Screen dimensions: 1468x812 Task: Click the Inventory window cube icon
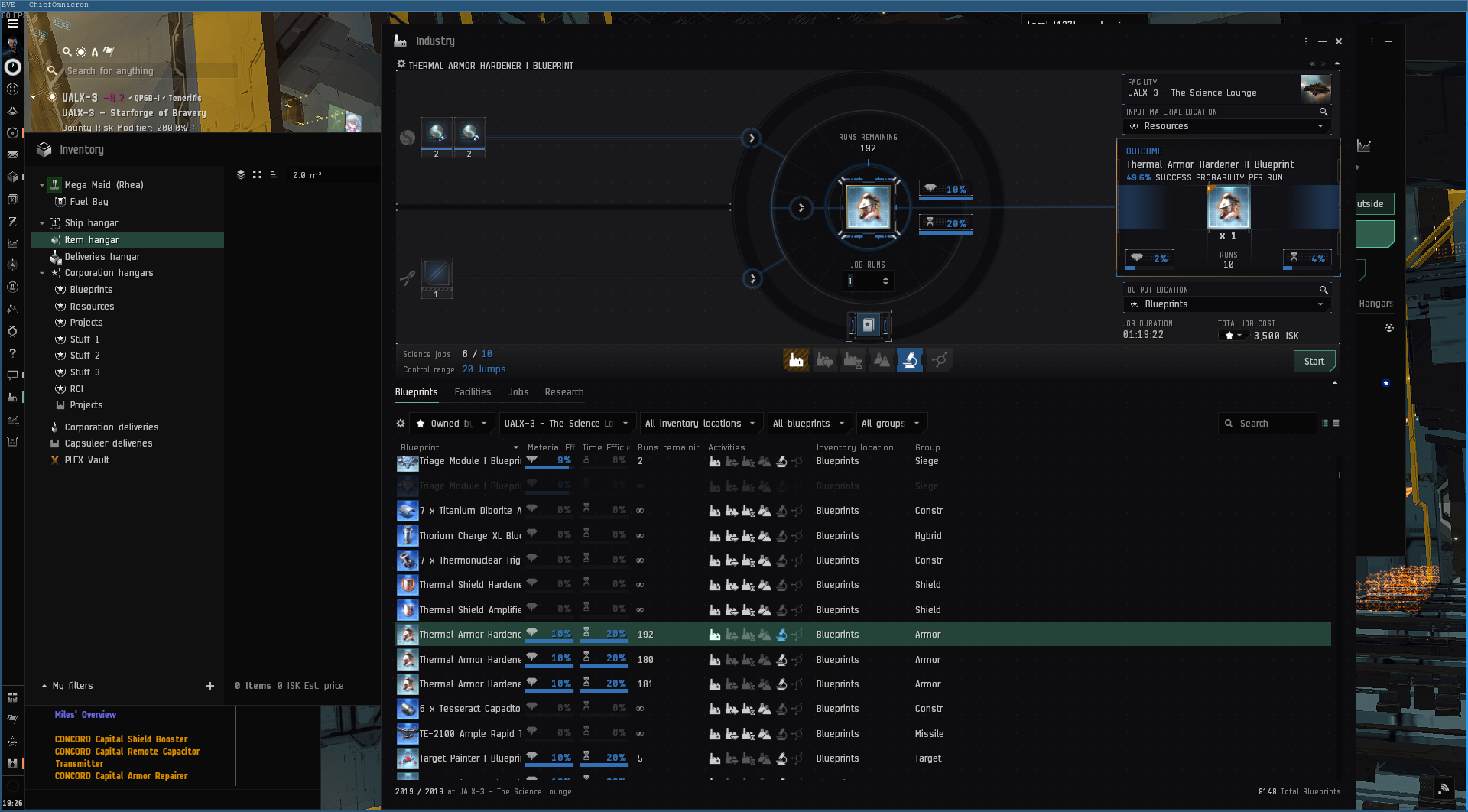click(x=44, y=150)
